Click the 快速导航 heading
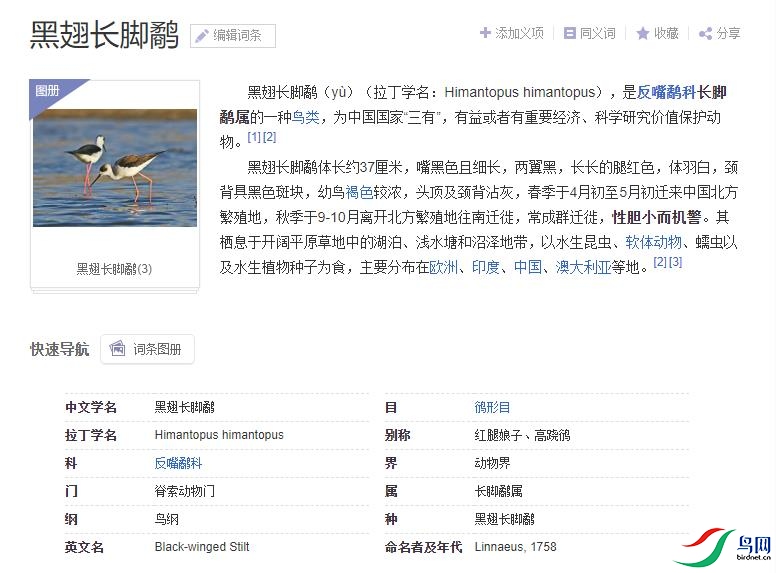This screenshot has height=573, width=776. coord(59,349)
